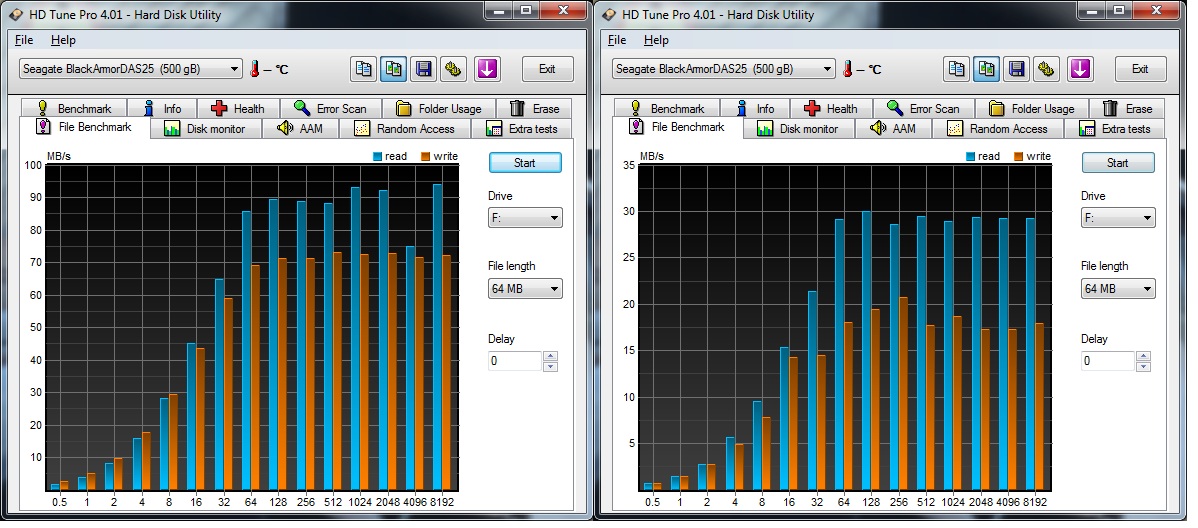The image size is (1198, 528).
Task: Open Disk monitor tab in right window
Action: coord(797,129)
